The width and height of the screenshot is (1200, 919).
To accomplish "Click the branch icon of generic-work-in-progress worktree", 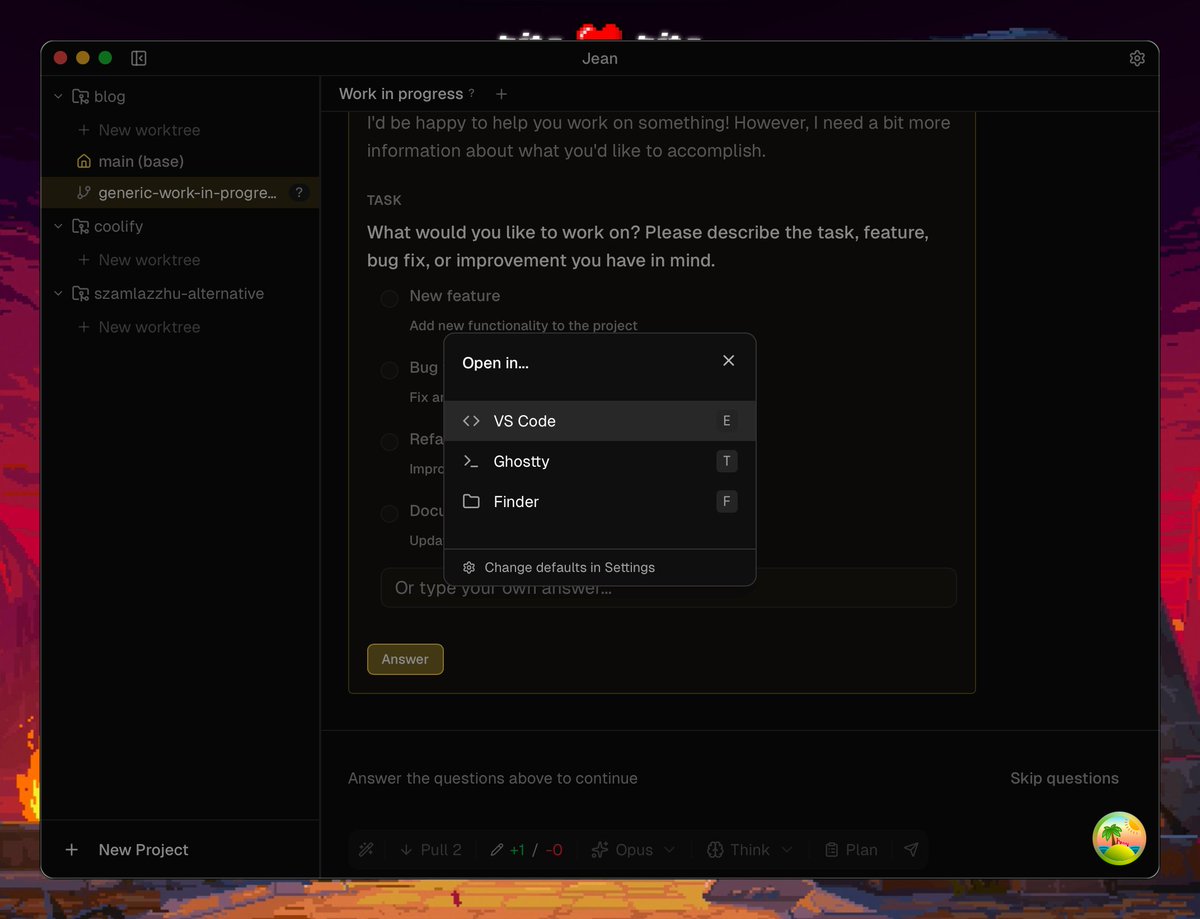I will coord(84,193).
